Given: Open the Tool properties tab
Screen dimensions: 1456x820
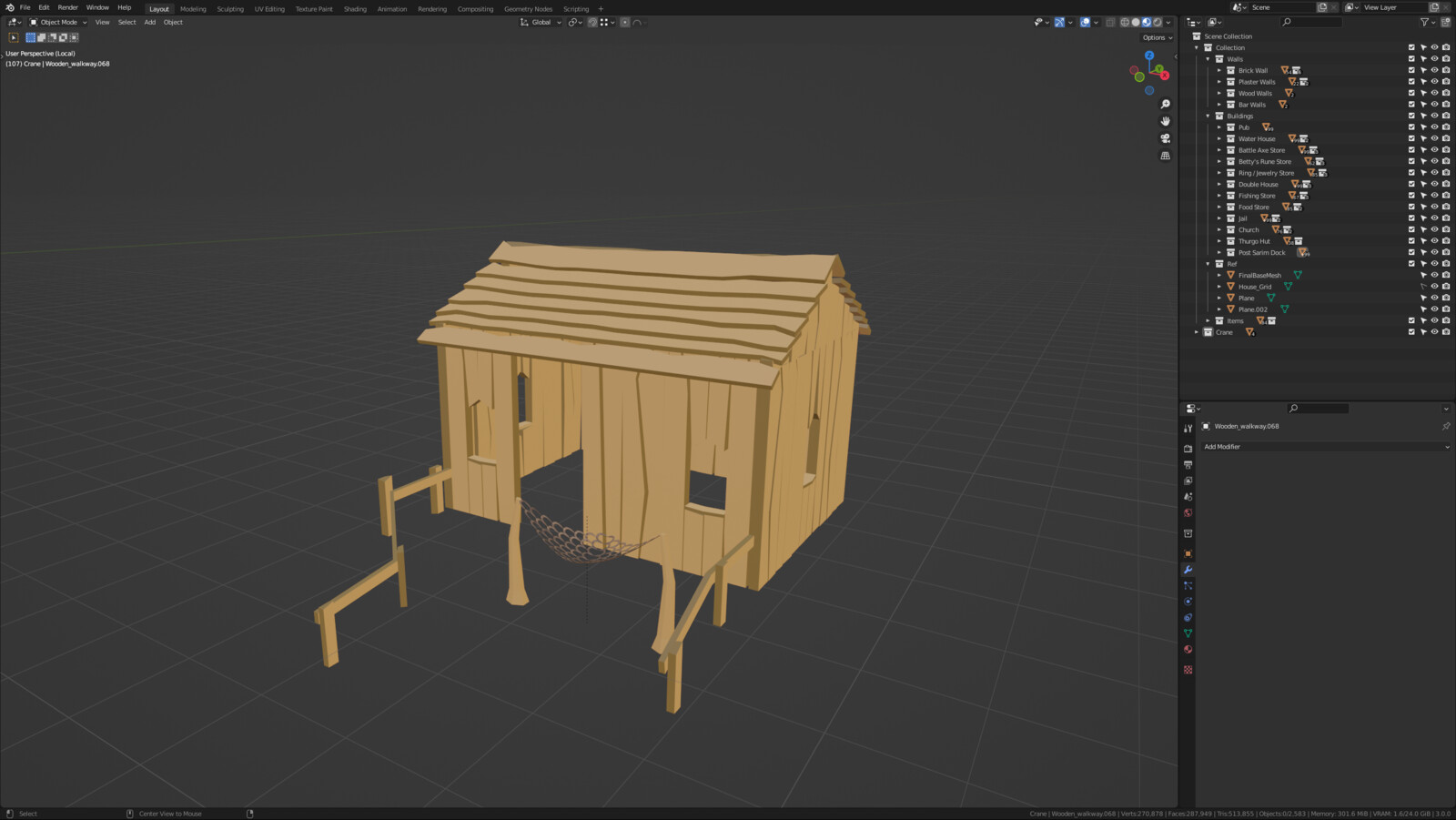Looking at the screenshot, I should (x=1188, y=428).
